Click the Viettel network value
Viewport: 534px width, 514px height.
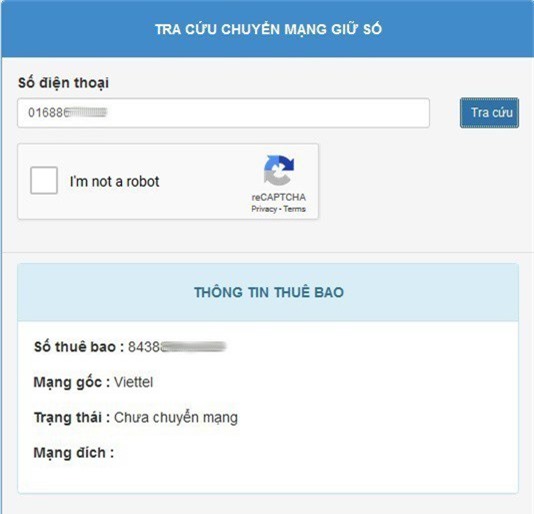pyautogui.click(x=133, y=382)
